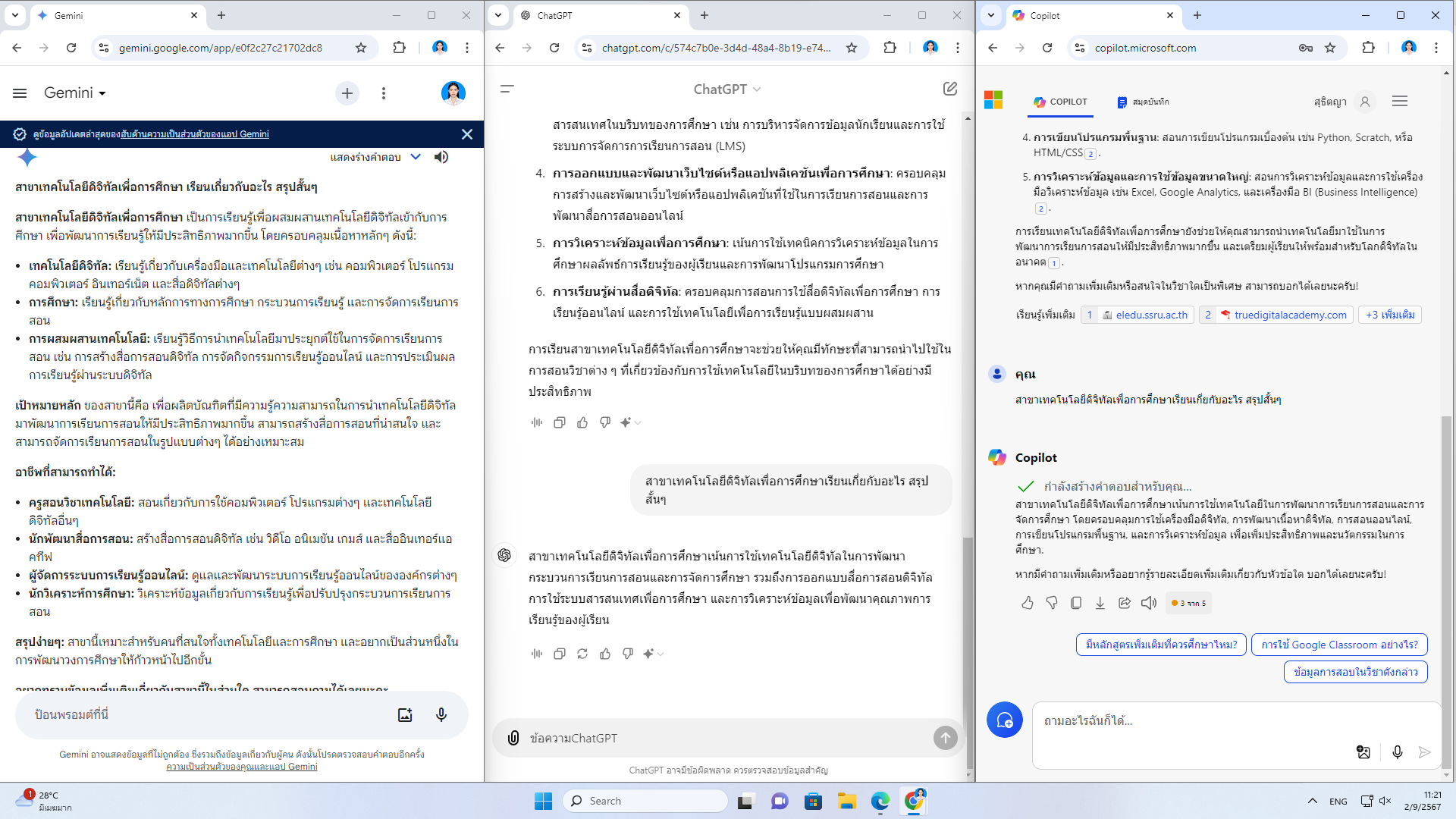Screen dimensions: 1456x819
Task: Dislike the Copilot answer
Action: tap(1052, 603)
